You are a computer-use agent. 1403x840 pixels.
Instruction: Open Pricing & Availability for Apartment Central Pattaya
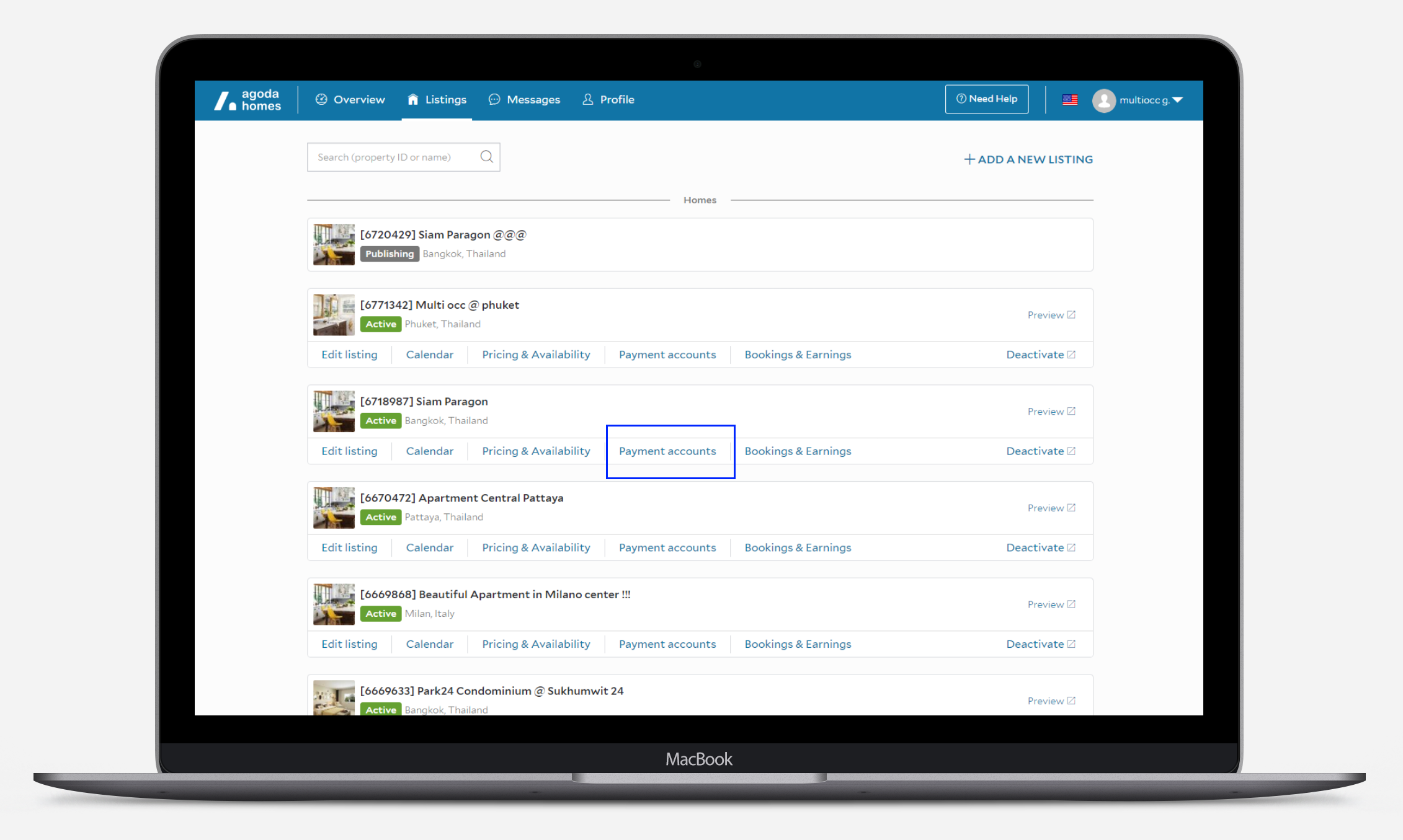coord(536,547)
